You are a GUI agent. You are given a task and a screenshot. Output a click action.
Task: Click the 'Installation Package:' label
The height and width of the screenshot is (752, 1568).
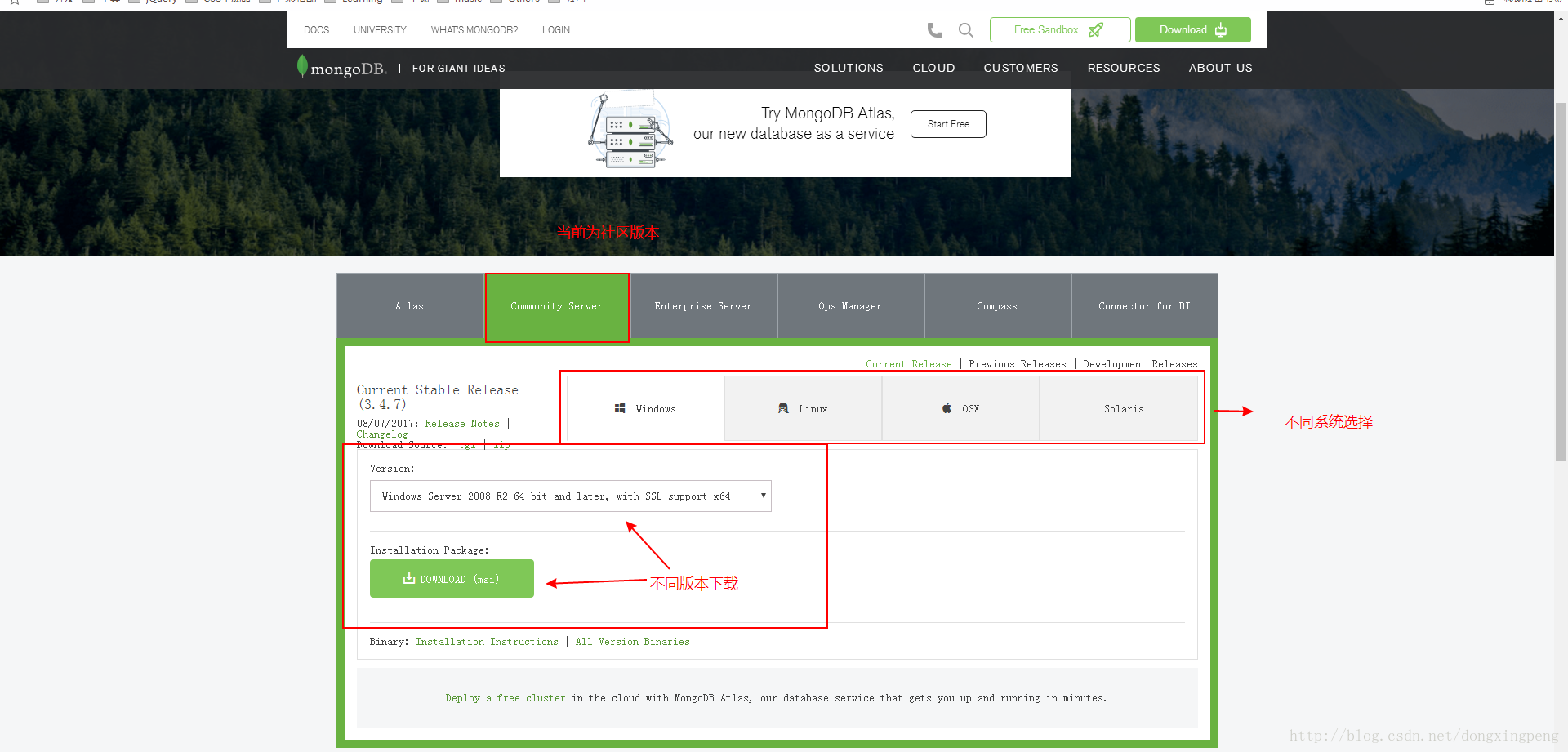(430, 550)
